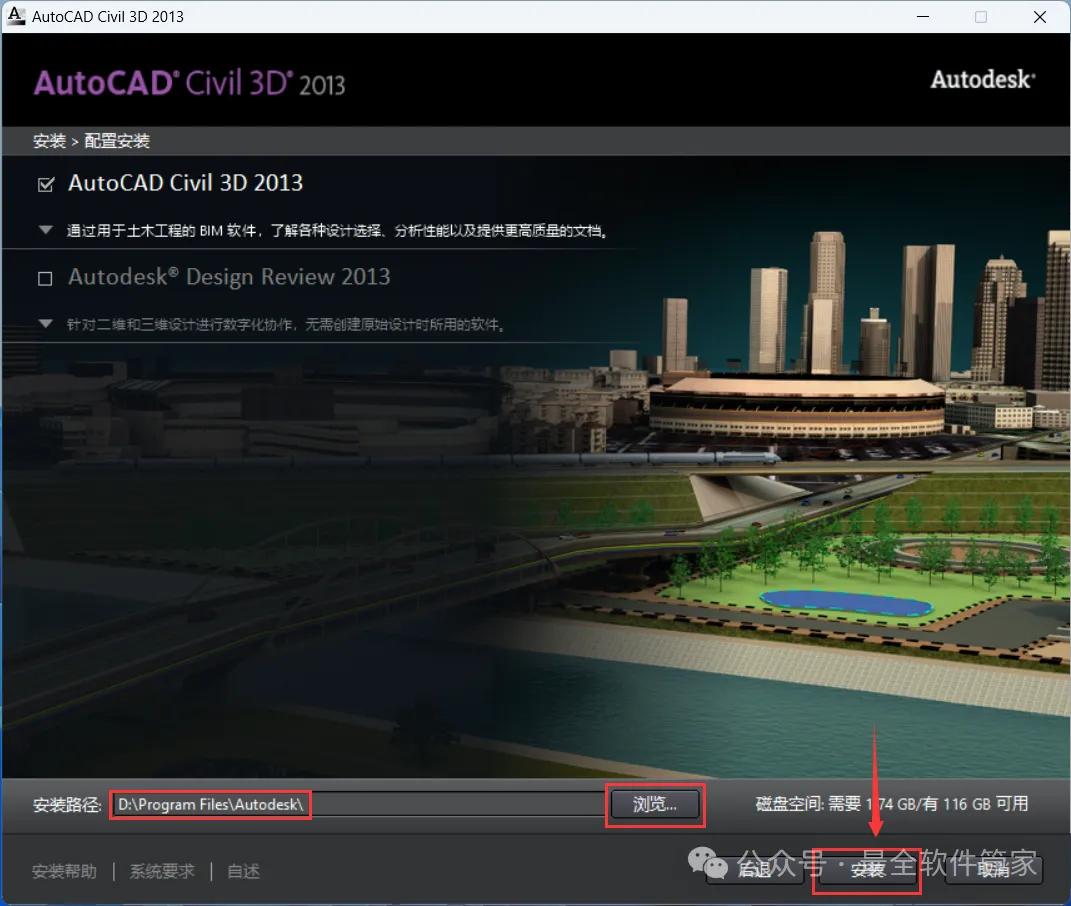Click the 安装 install button
This screenshot has height=906, width=1071.
click(867, 870)
